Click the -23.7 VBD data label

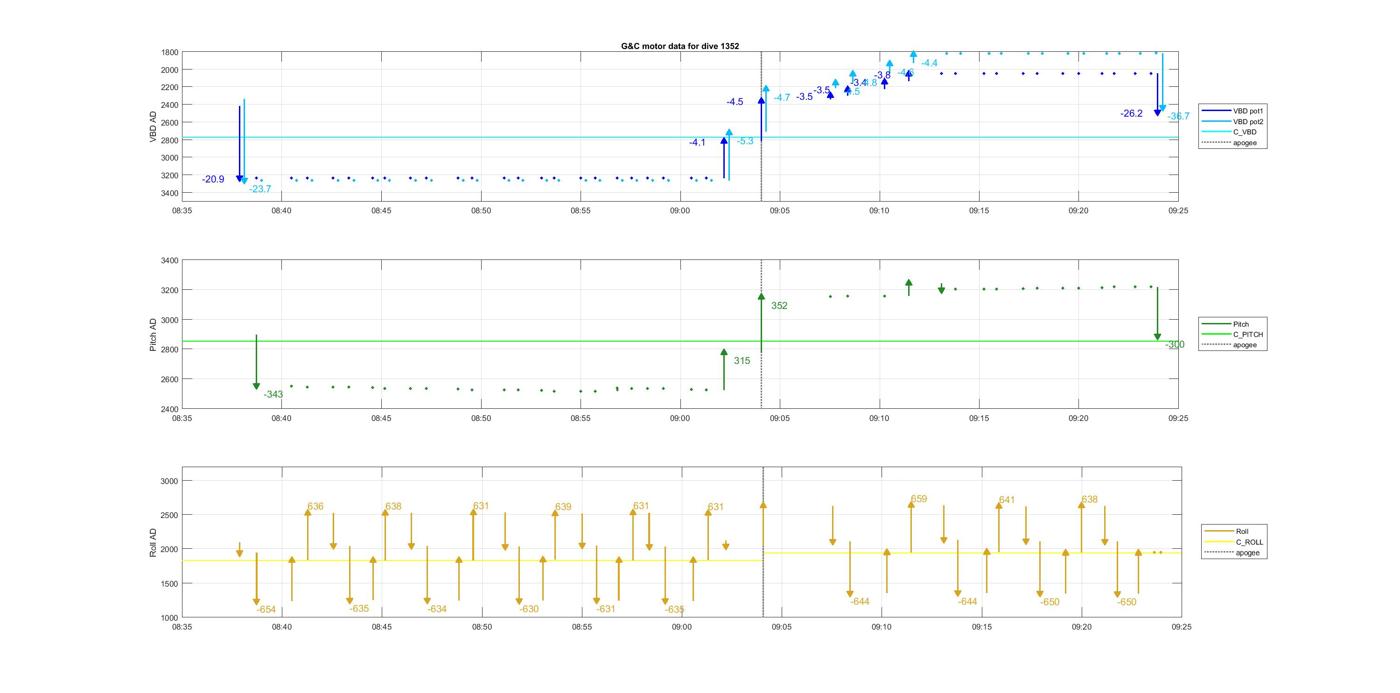(x=260, y=189)
